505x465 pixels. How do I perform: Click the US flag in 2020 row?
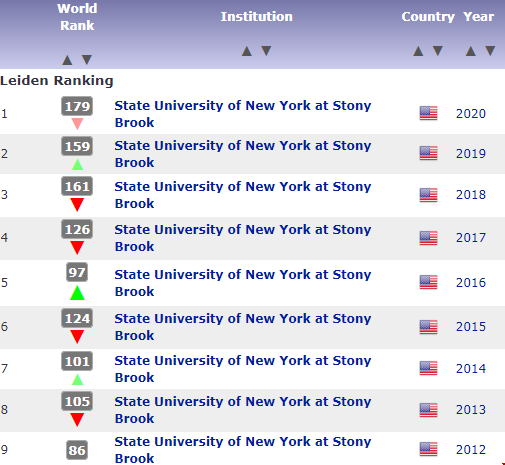(x=428, y=113)
